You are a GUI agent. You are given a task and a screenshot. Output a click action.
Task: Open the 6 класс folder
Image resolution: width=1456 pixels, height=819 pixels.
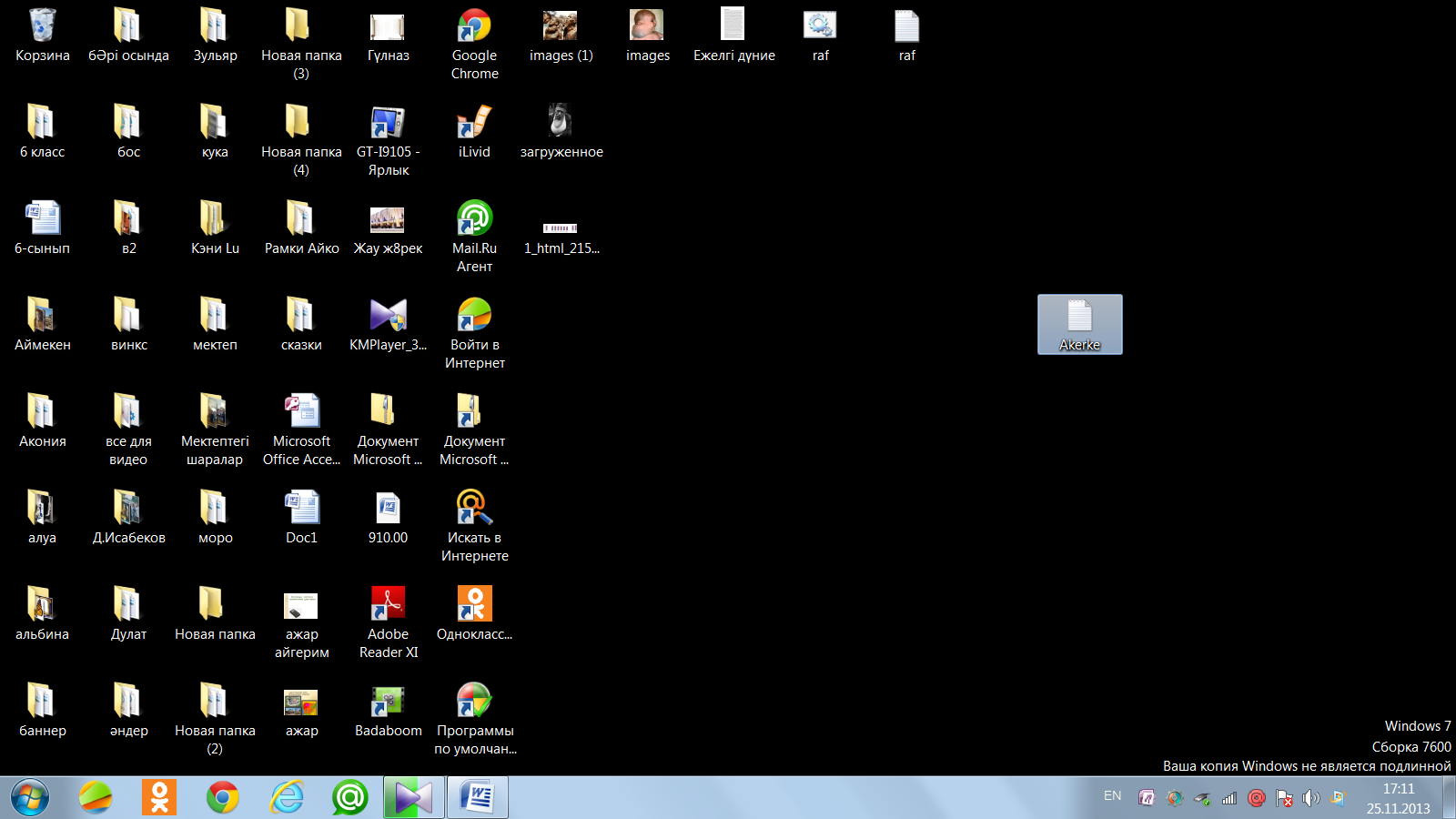click(42, 133)
